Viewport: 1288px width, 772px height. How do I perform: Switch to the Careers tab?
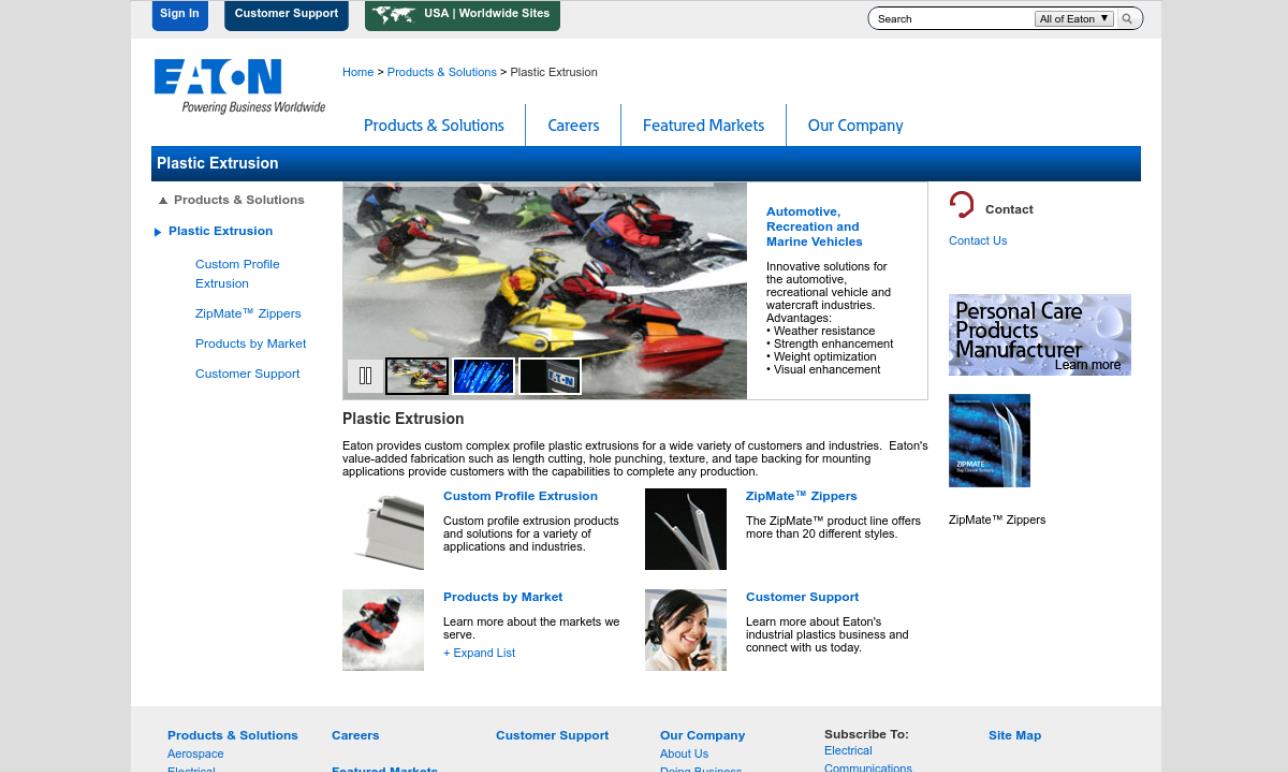[x=573, y=125]
